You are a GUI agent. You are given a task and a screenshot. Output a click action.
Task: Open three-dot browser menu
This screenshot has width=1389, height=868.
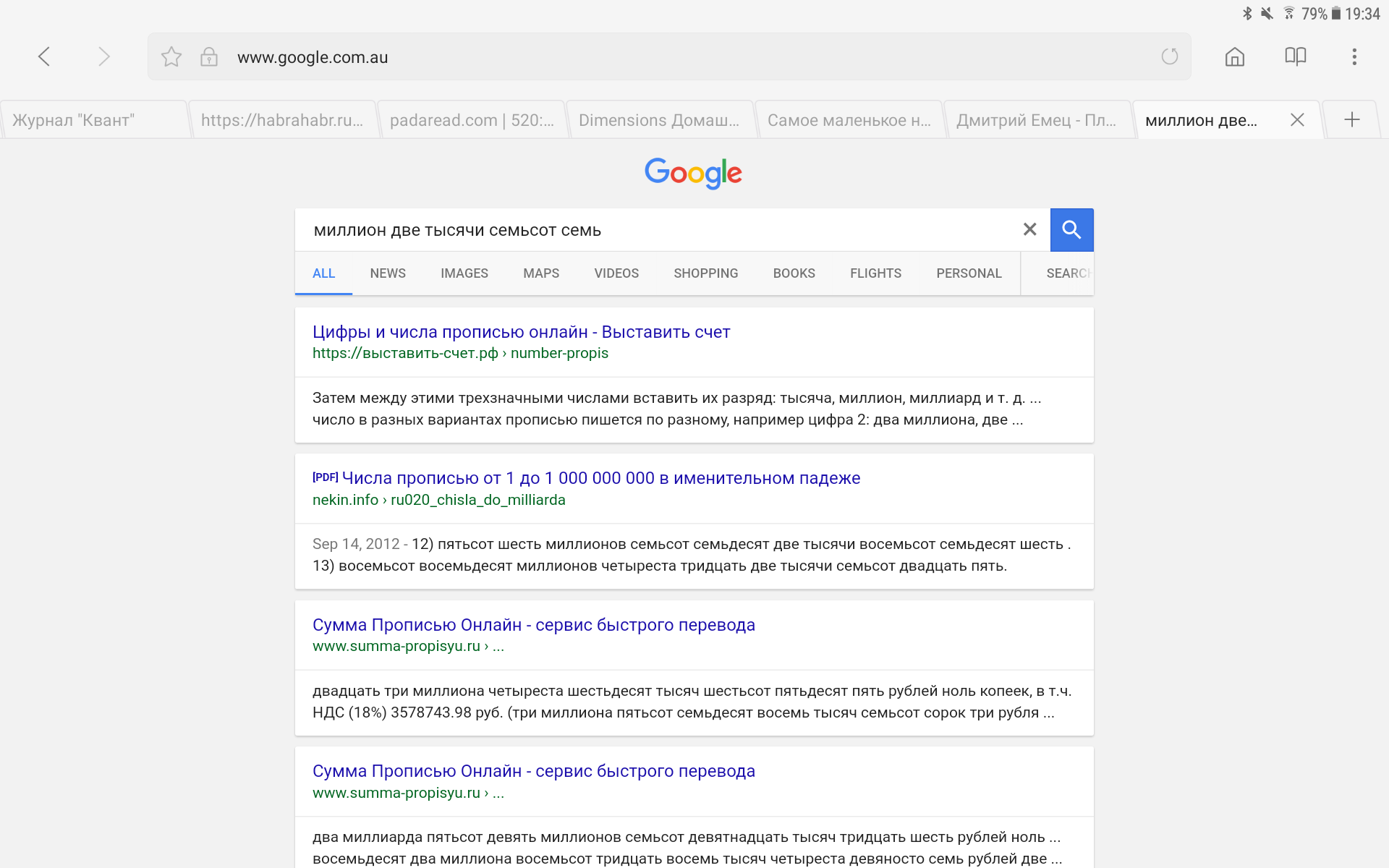(x=1354, y=56)
